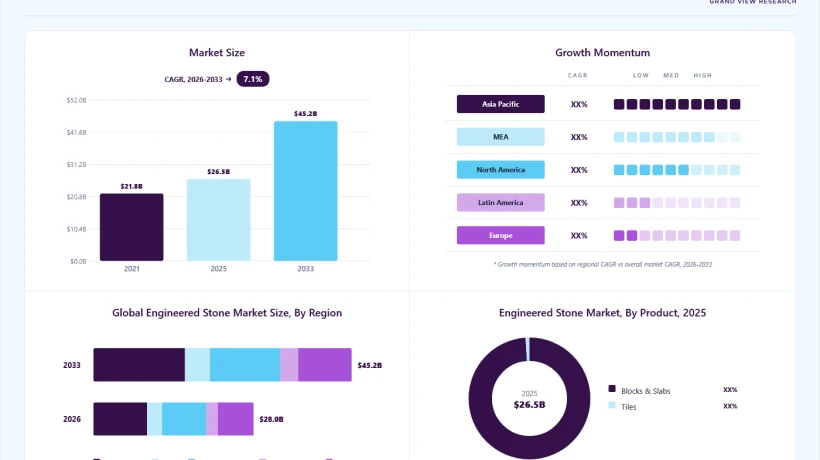Click the 7.1% CAGR badge

pyautogui.click(x=253, y=79)
